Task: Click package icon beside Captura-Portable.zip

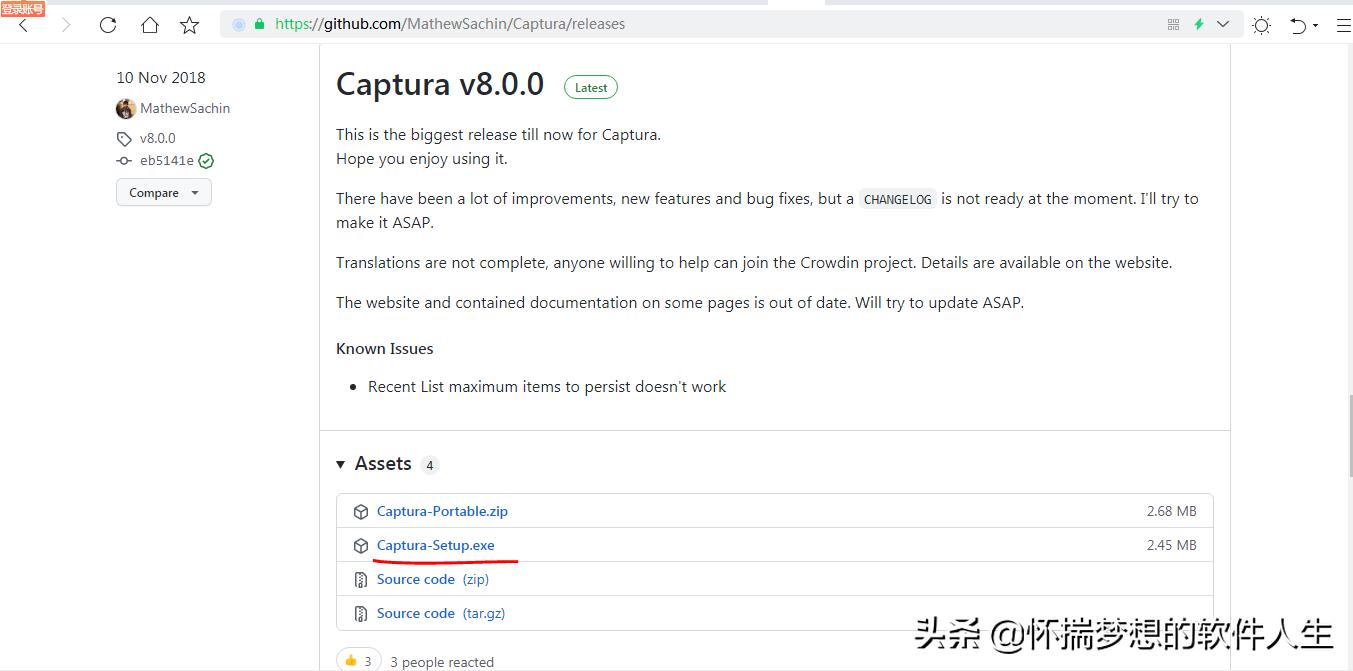Action: pos(361,512)
